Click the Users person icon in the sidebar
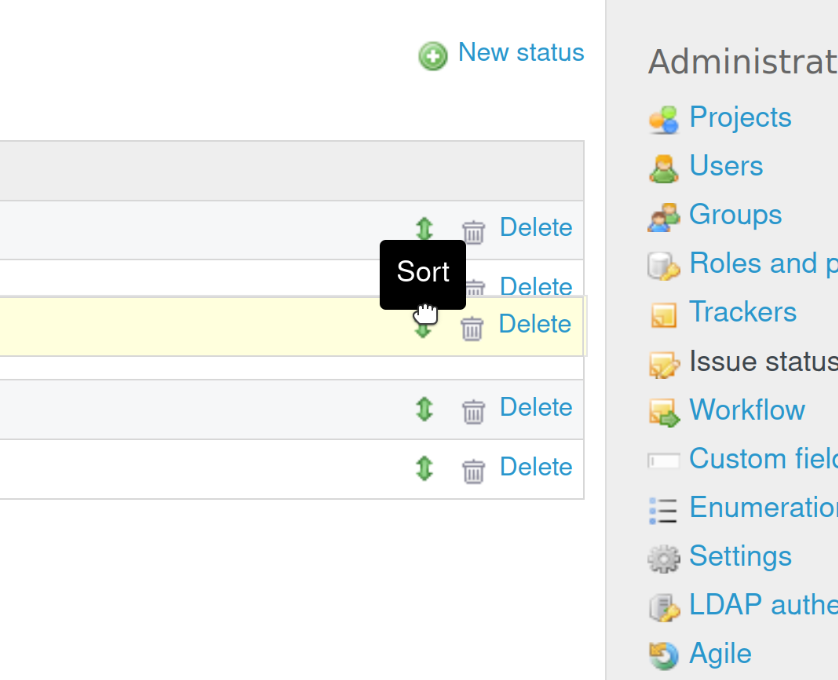This screenshot has width=838, height=680. coord(663,167)
